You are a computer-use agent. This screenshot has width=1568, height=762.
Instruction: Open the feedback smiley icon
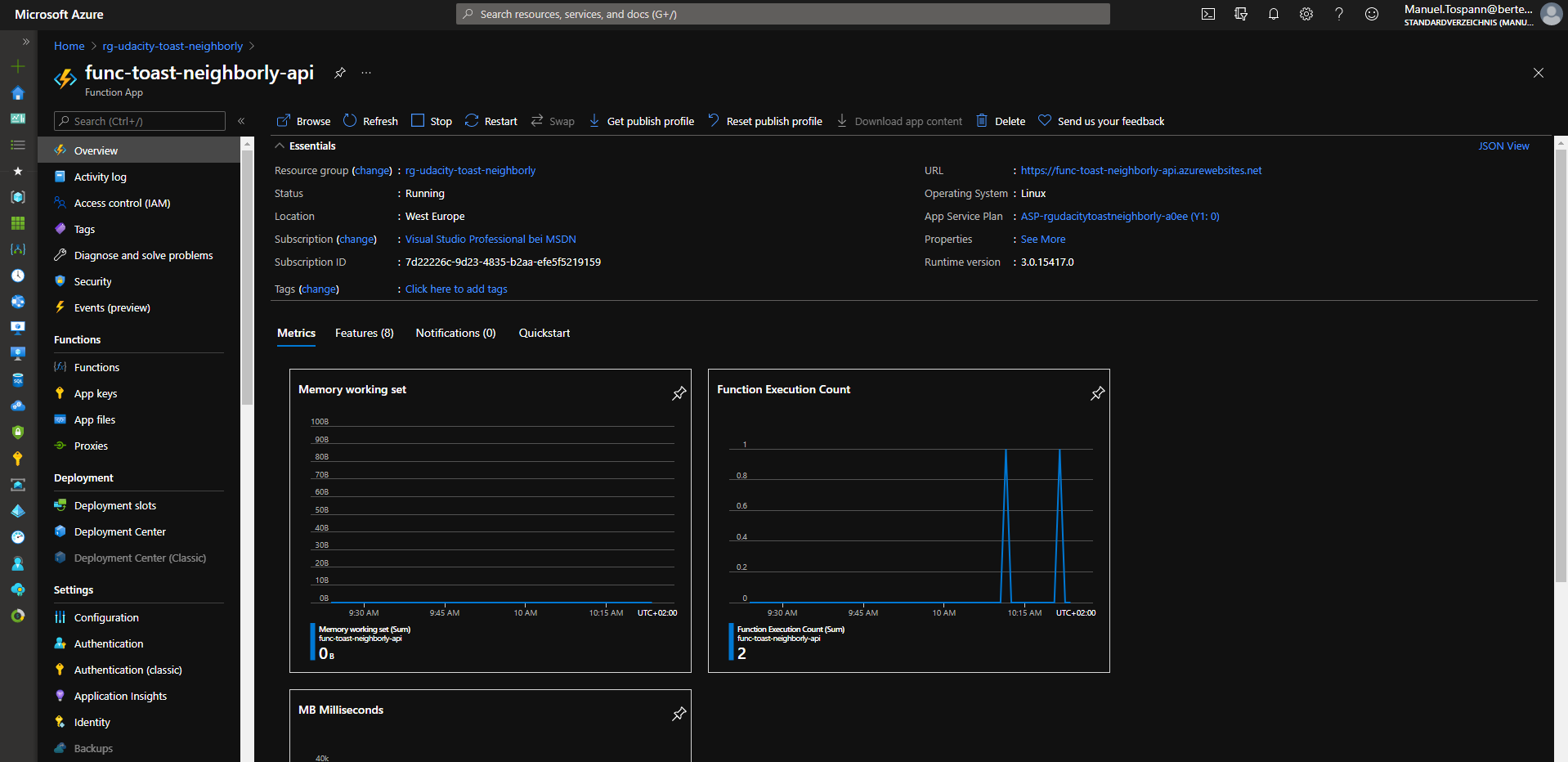[1372, 14]
